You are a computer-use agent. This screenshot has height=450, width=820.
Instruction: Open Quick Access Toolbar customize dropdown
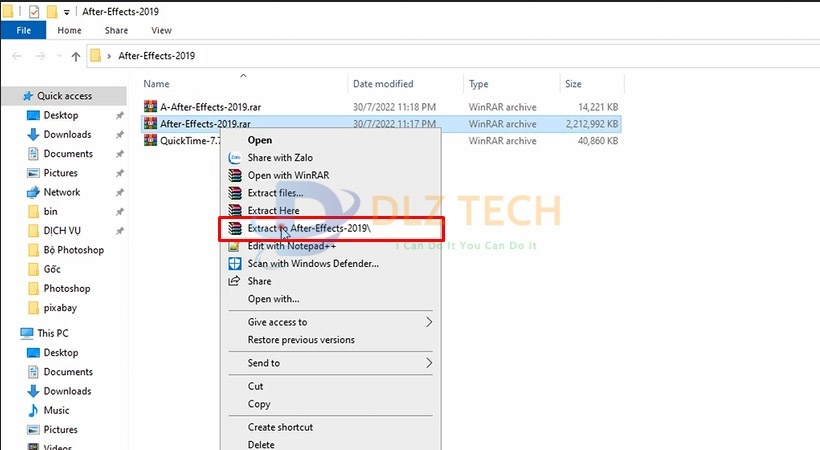coord(66,12)
